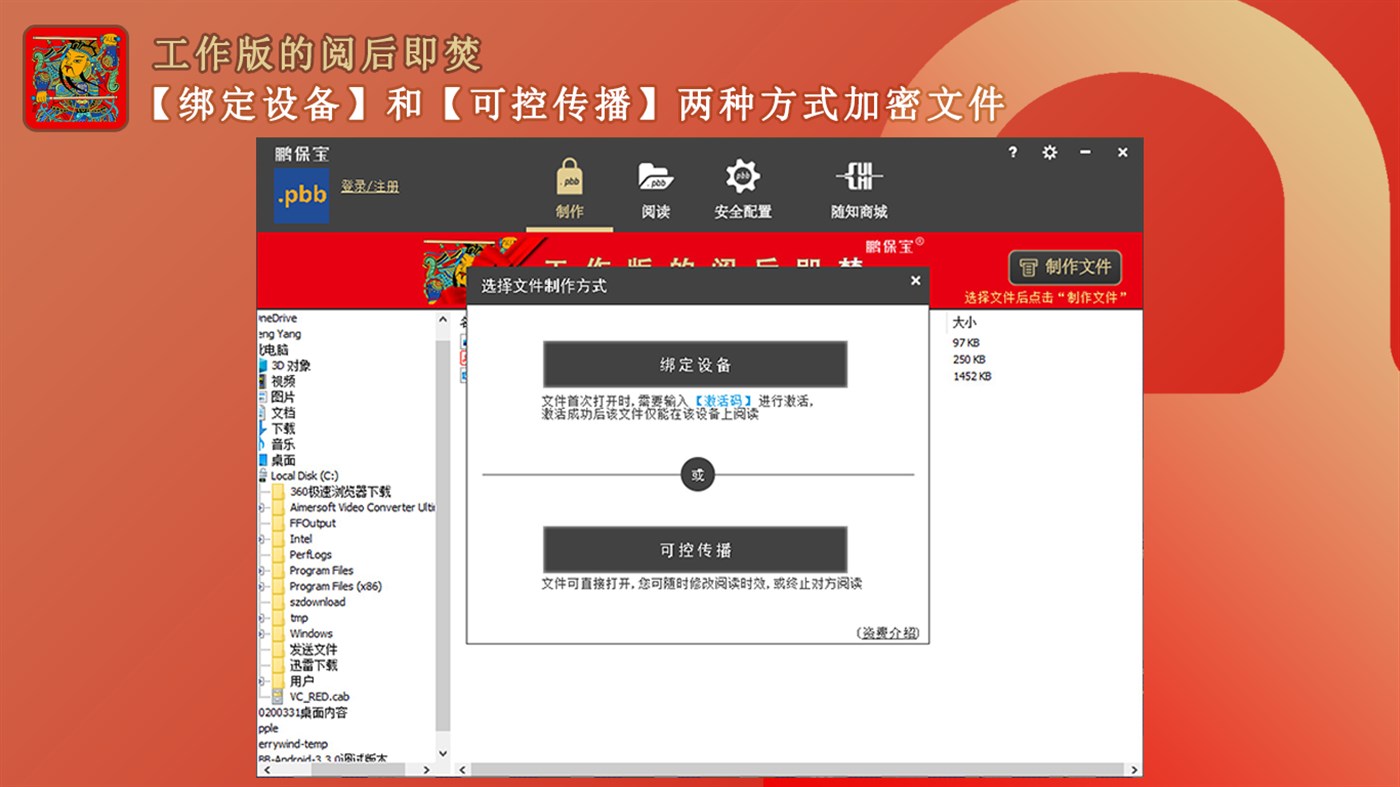Click the .pbb logo avatar

[x=302, y=195]
